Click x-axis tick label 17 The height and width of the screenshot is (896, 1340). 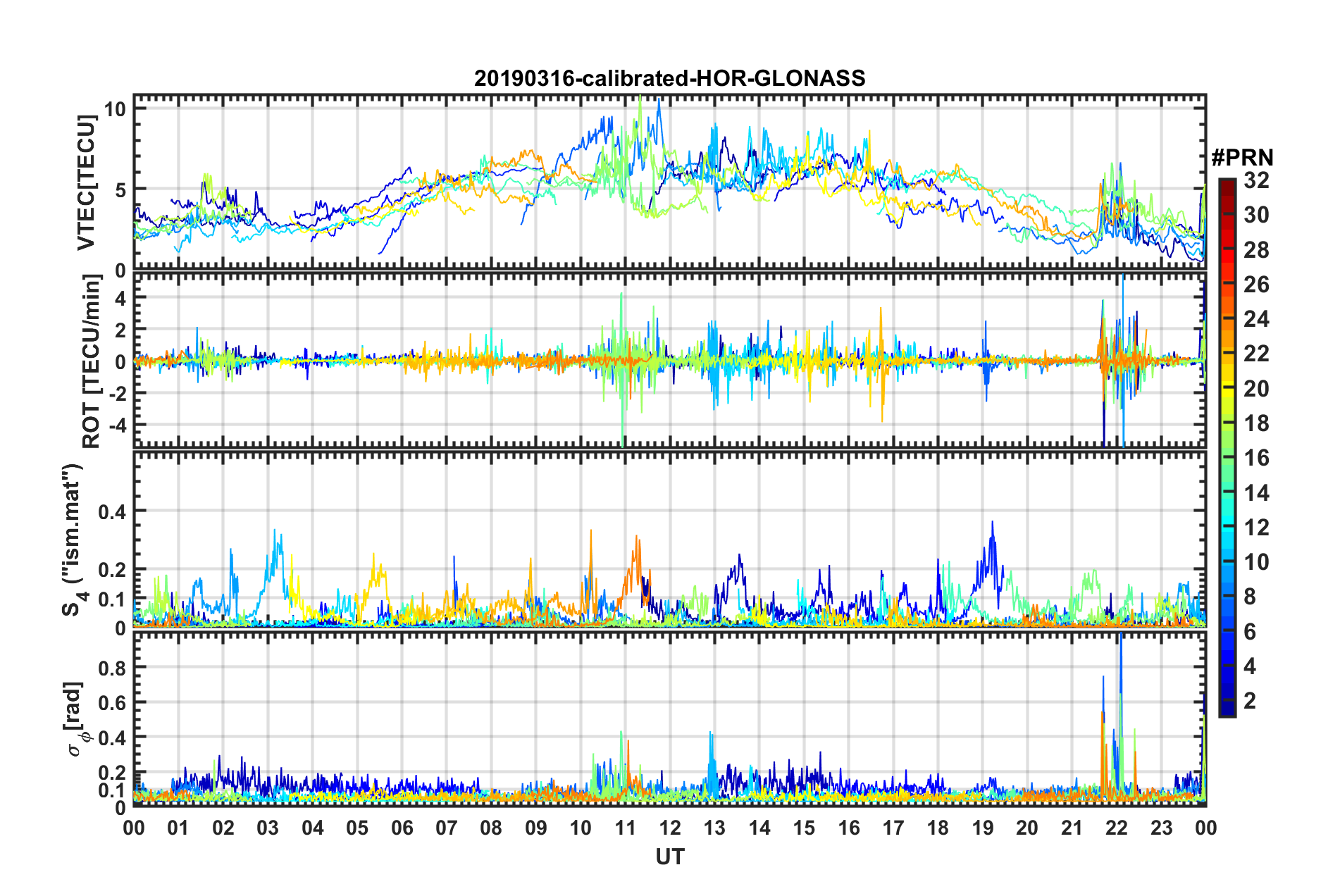pyautogui.click(x=893, y=828)
